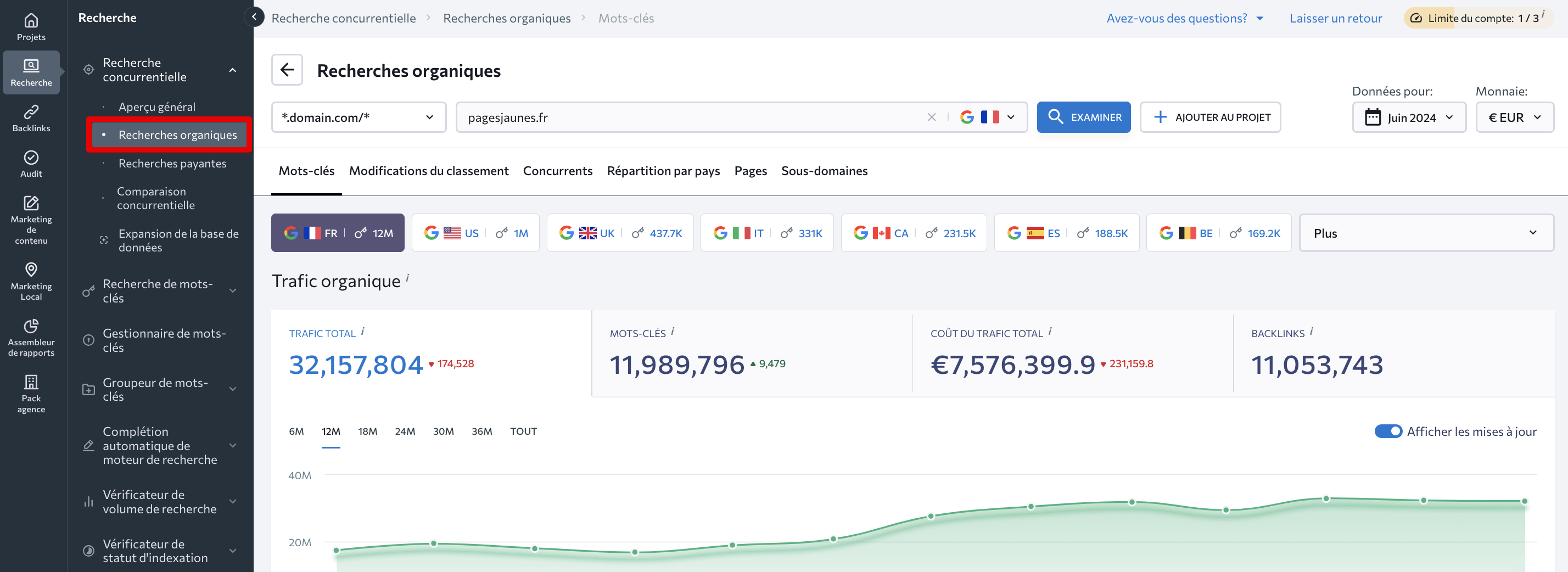Click the Limite du compte badge
The height and width of the screenshot is (572, 1568).
point(1478,18)
